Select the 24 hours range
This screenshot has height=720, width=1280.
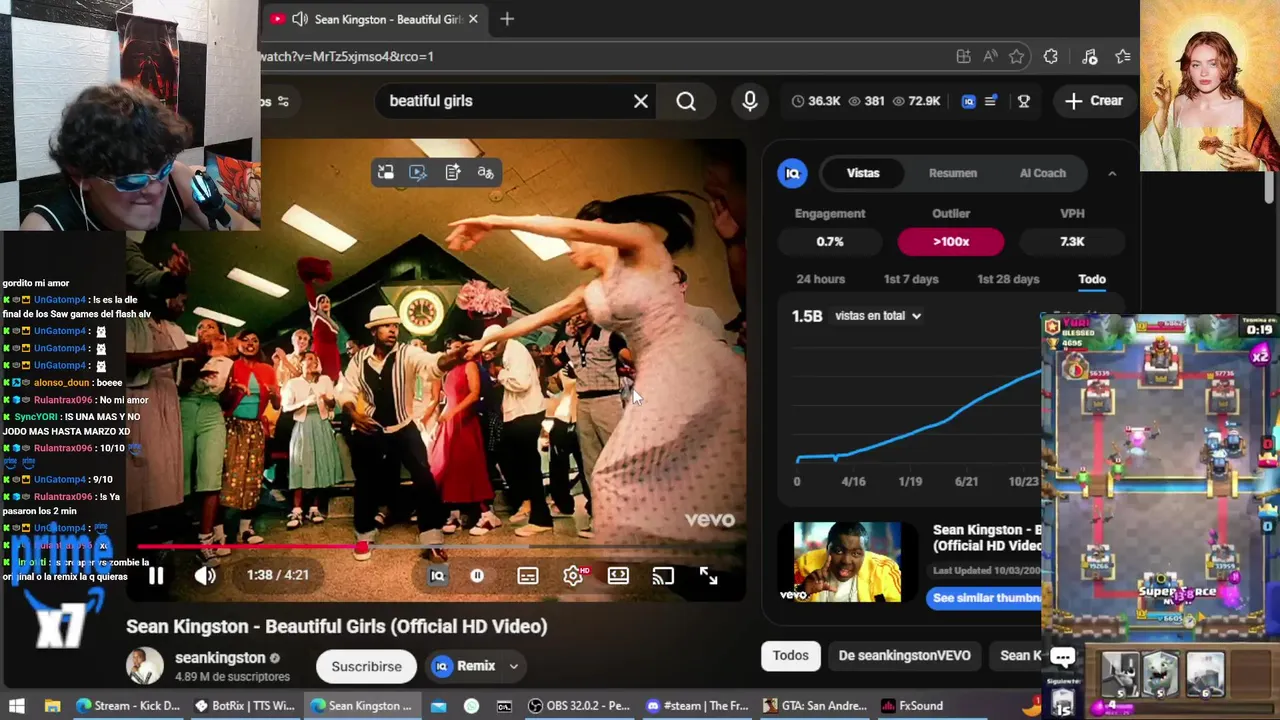click(821, 279)
